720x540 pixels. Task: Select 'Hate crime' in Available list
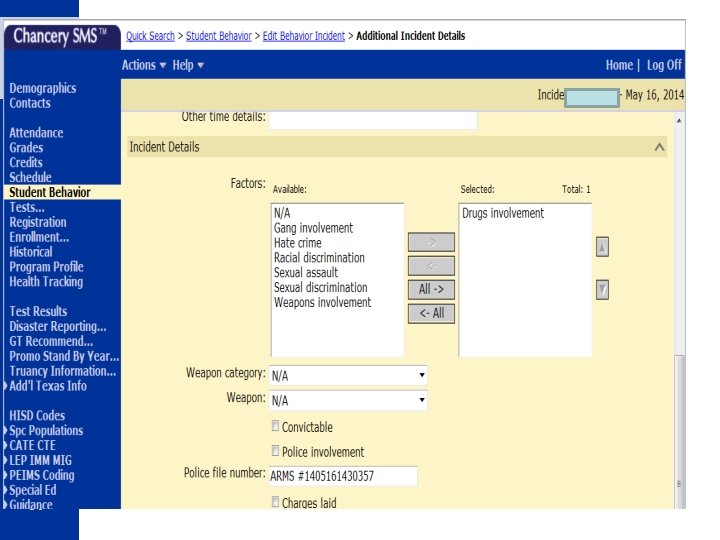point(298,242)
